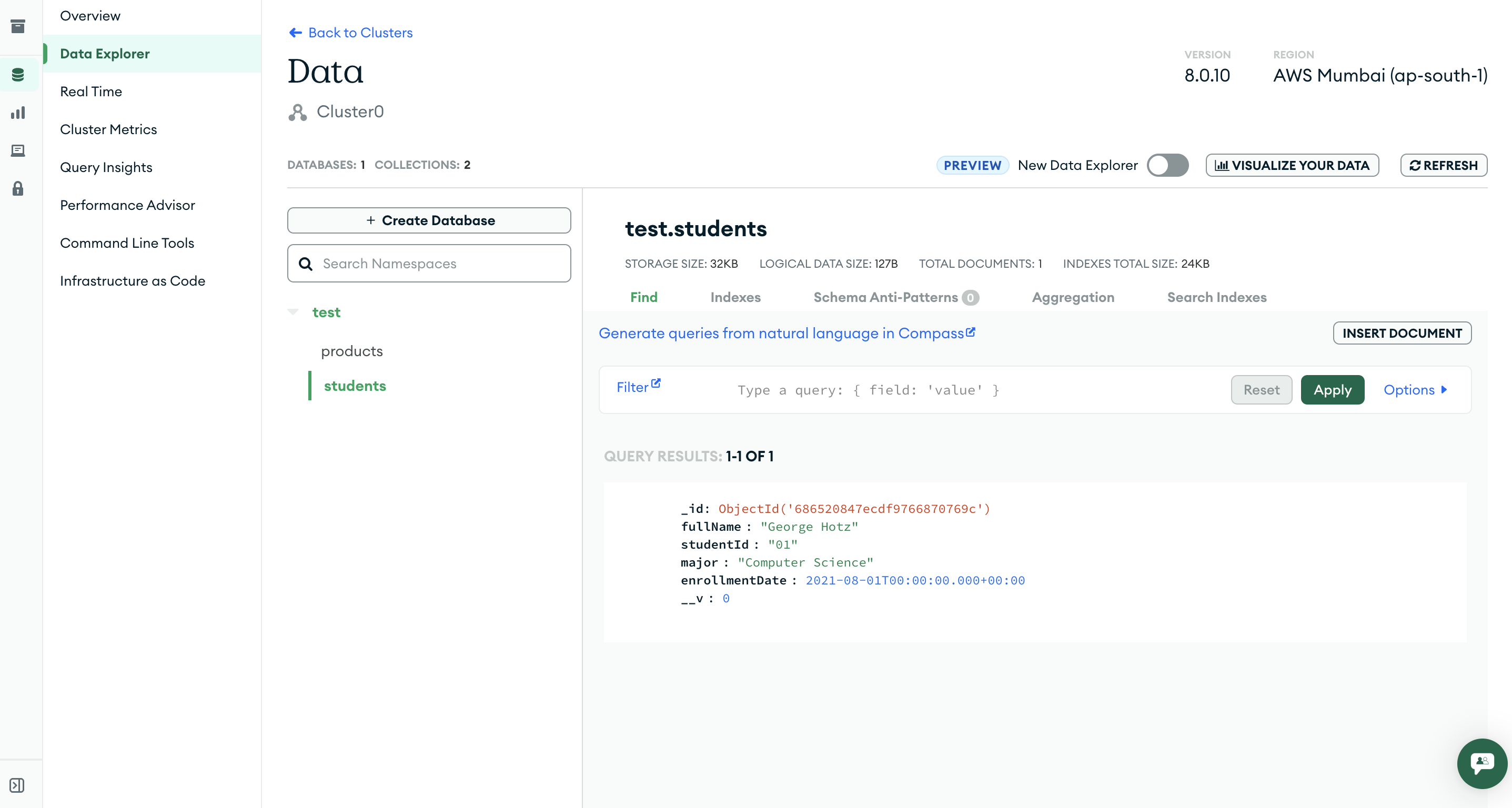Toggle the New Data Explorer switch
Image resolution: width=1512 pixels, height=808 pixels.
(1167, 166)
